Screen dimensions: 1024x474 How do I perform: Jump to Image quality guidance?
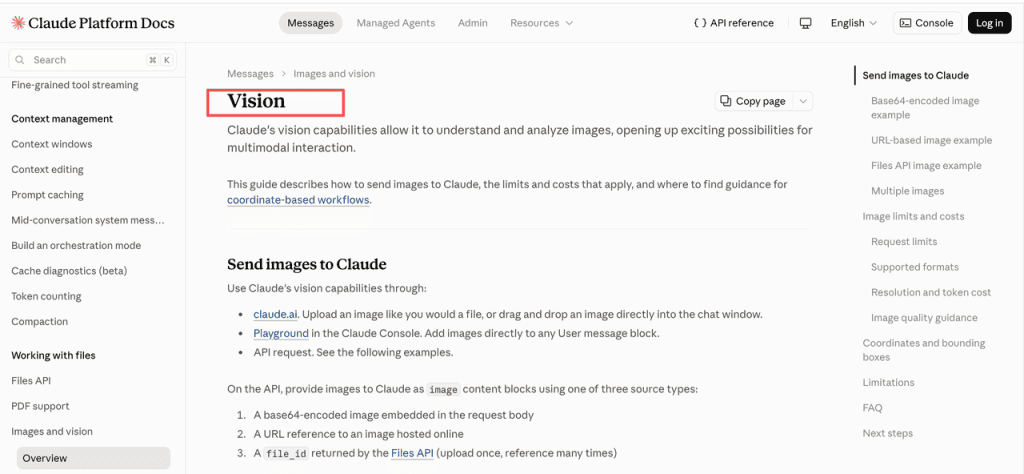[924, 318]
